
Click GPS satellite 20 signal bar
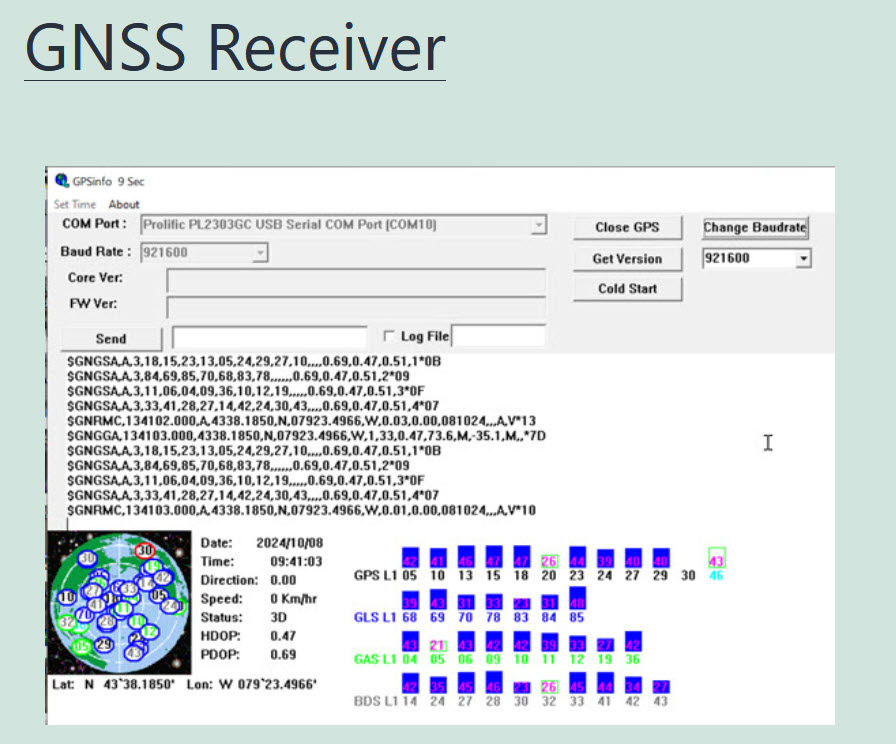(x=548, y=561)
